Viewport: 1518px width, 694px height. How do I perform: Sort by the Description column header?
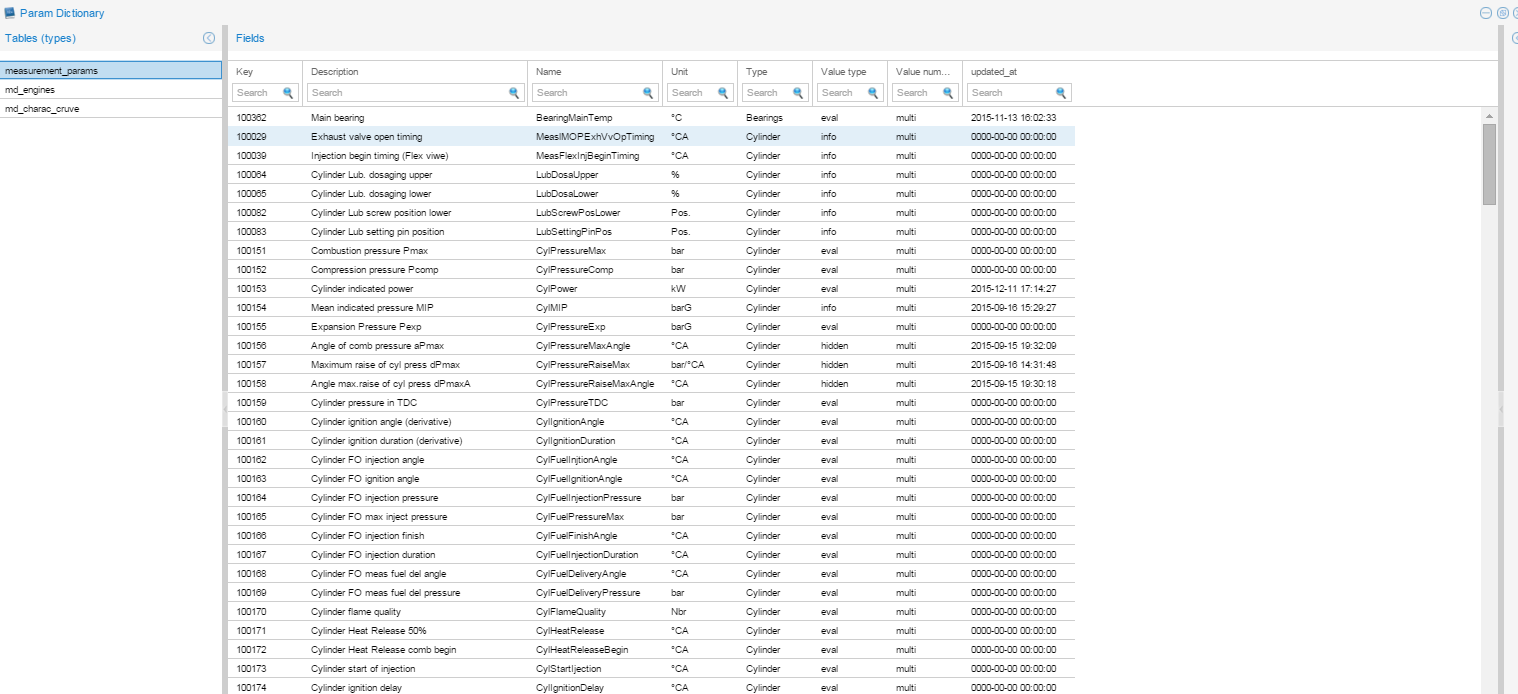pyautogui.click(x=335, y=72)
